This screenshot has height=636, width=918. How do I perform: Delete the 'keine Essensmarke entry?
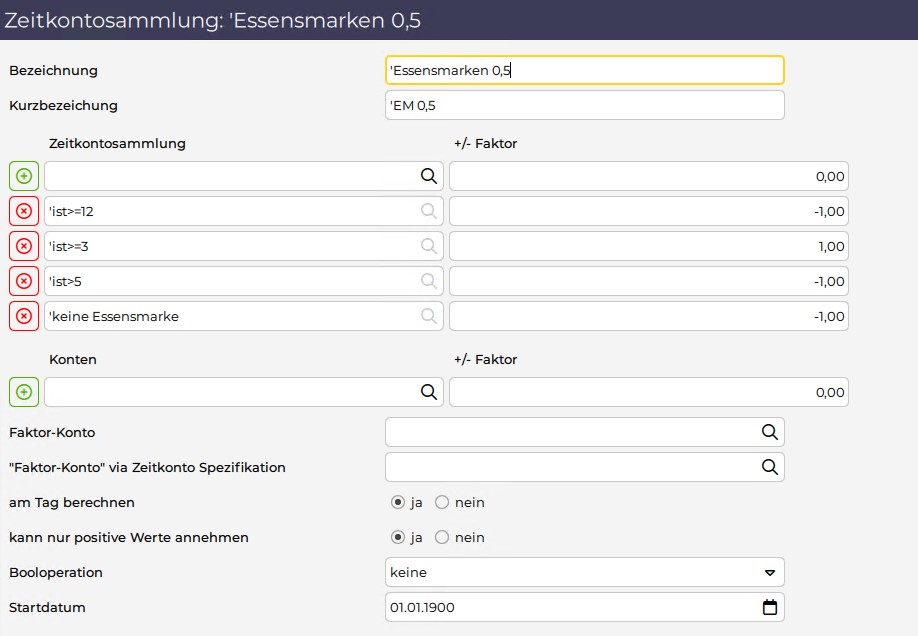coord(24,316)
